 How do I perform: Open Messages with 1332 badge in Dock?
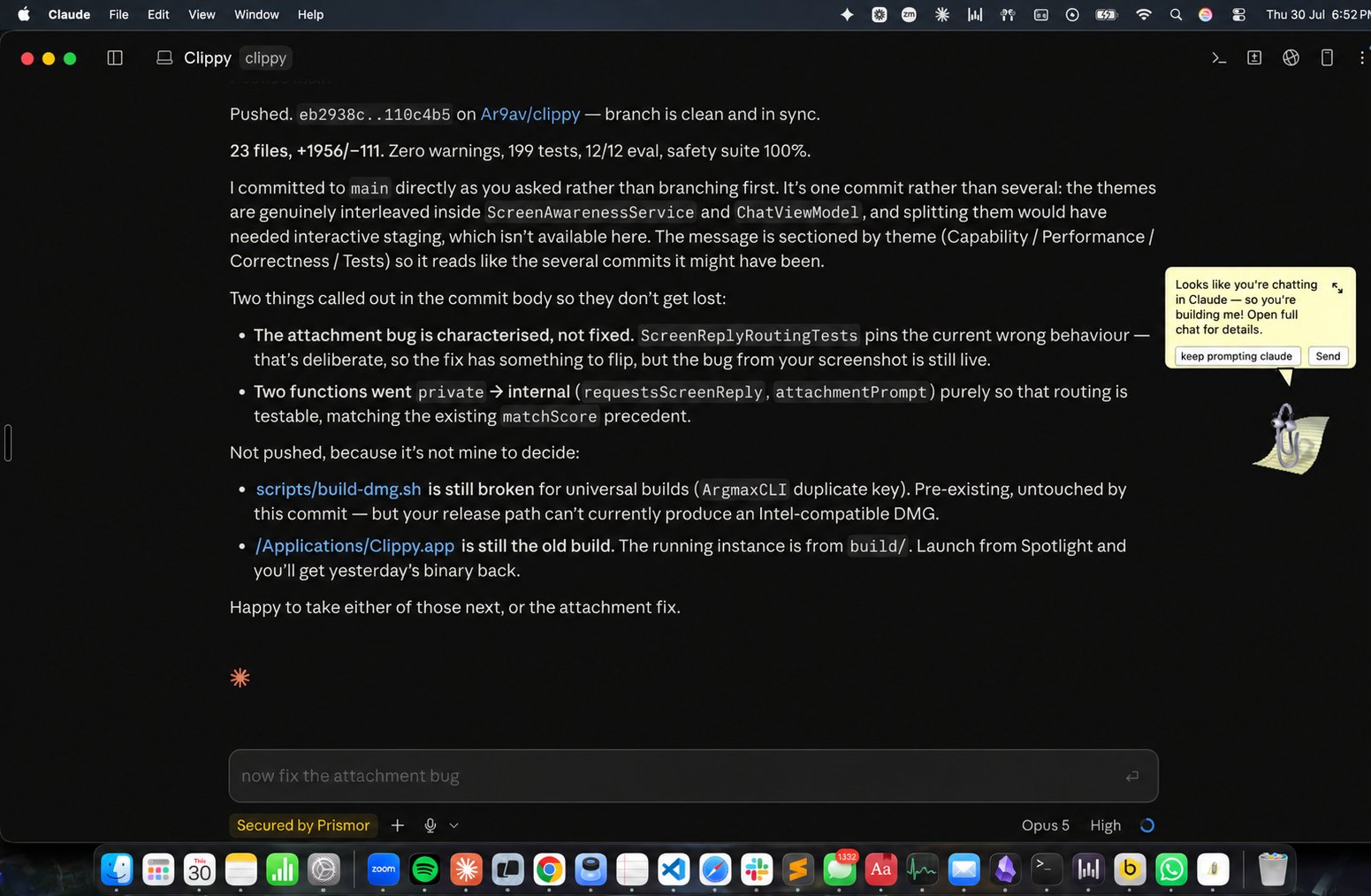pyautogui.click(x=840, y=869)
